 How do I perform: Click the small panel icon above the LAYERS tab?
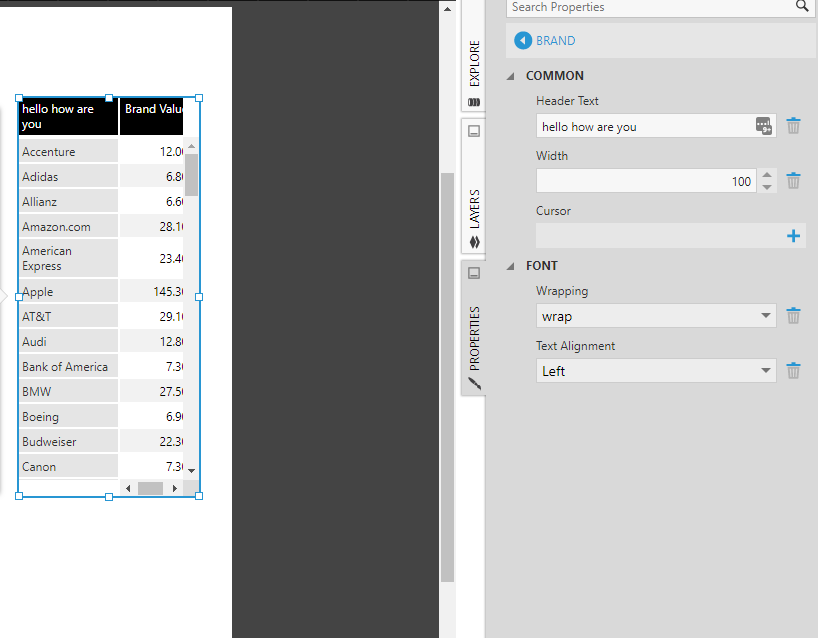474,130
